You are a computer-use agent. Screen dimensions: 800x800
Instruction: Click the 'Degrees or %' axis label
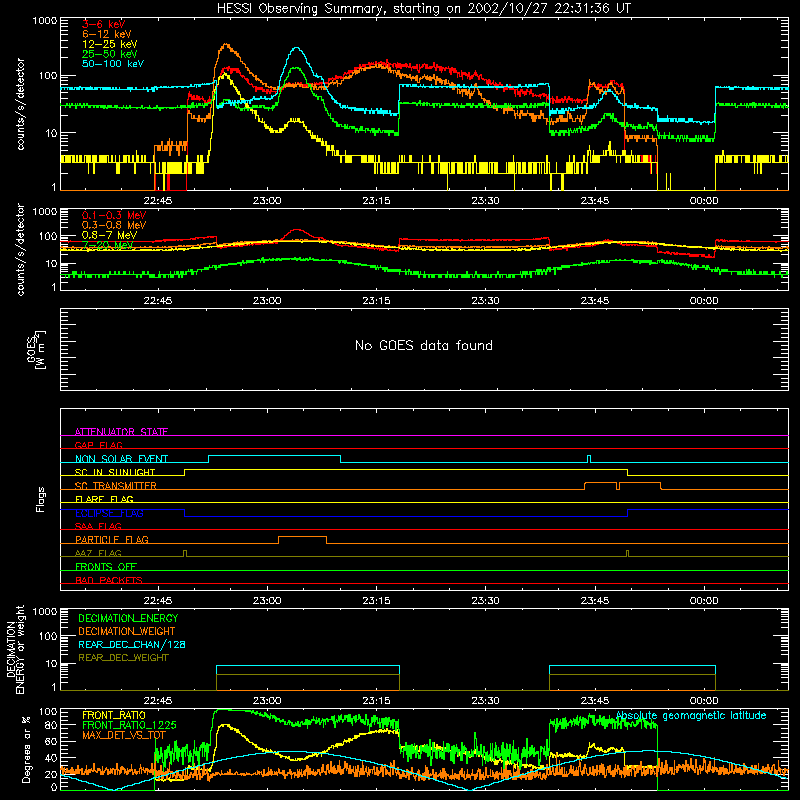[26, 749]
